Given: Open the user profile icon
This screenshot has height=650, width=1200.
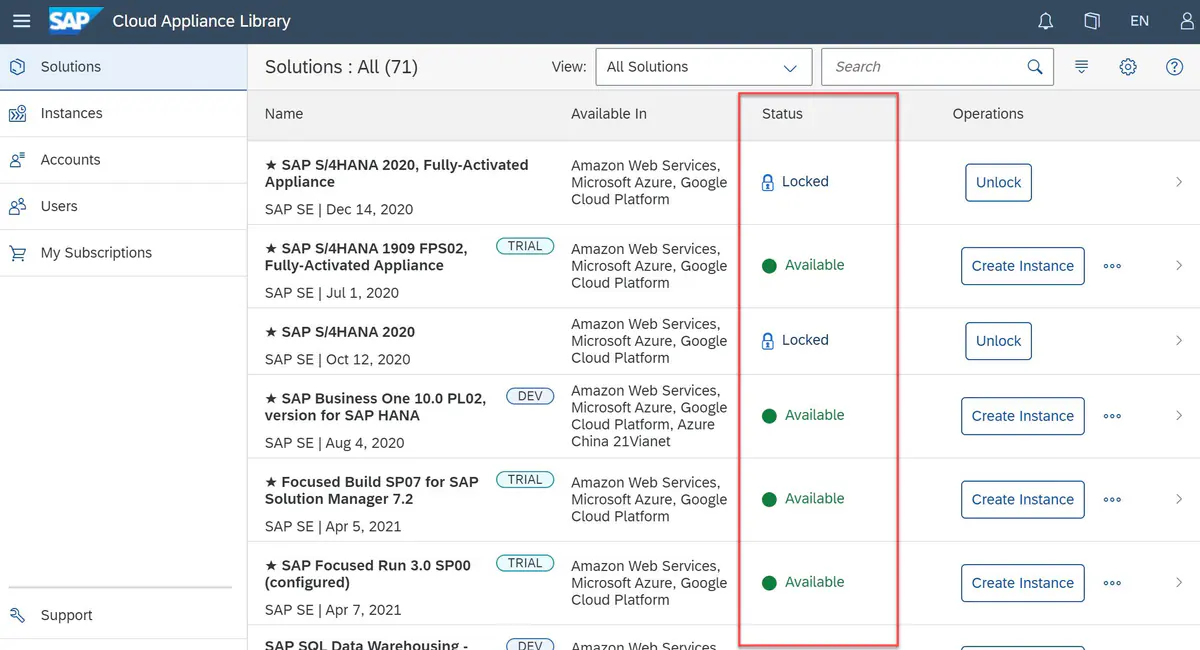Looking at the screenshot, I should click(1187, 21).
